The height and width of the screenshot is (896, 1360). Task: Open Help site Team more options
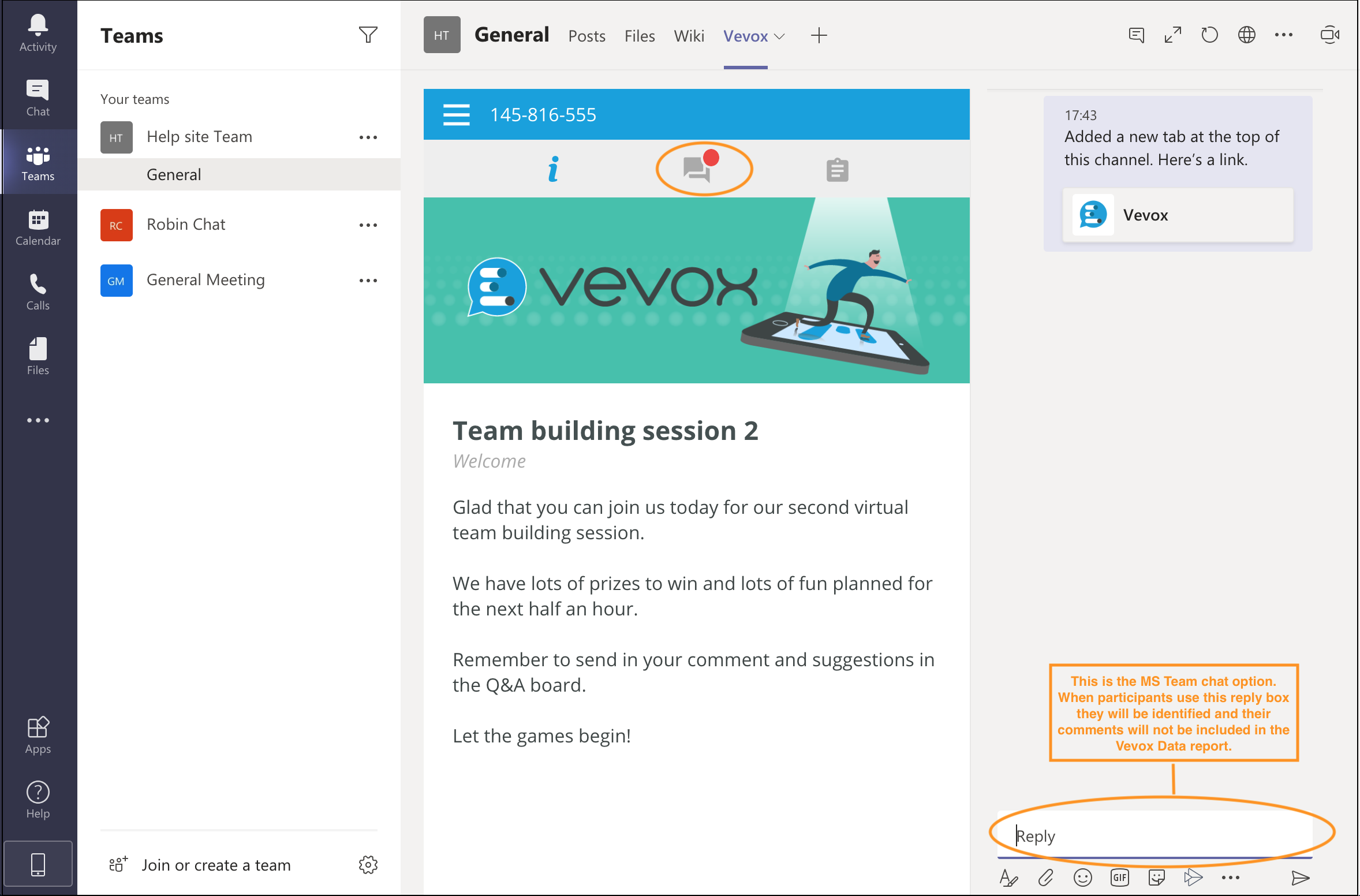click(x=368, y=137)
